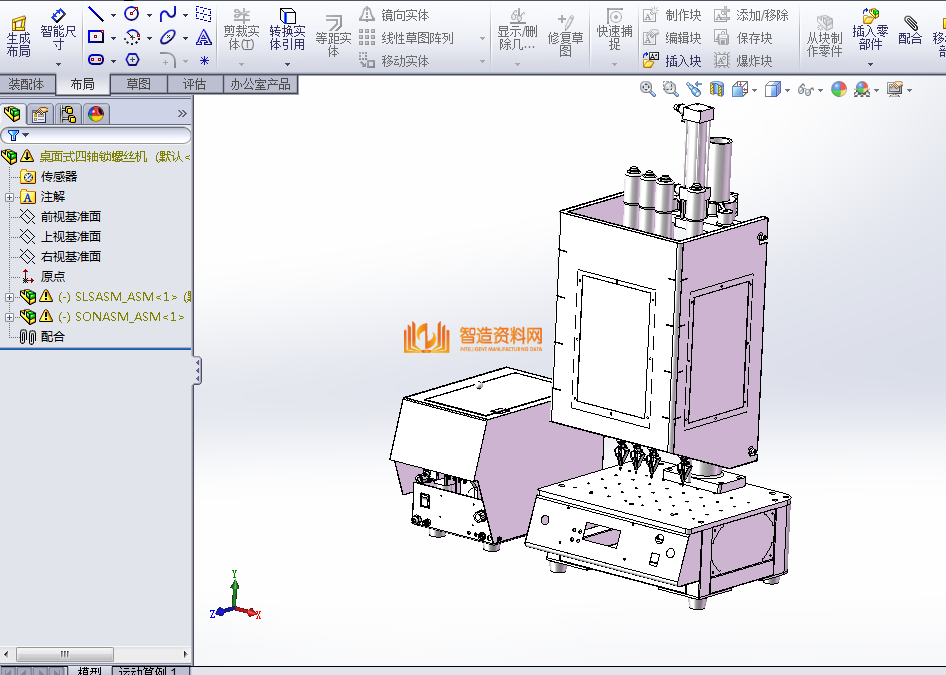Open the 评估 evaluate ribbon tab
The image size is (946, 675).
tap(194, 84)
